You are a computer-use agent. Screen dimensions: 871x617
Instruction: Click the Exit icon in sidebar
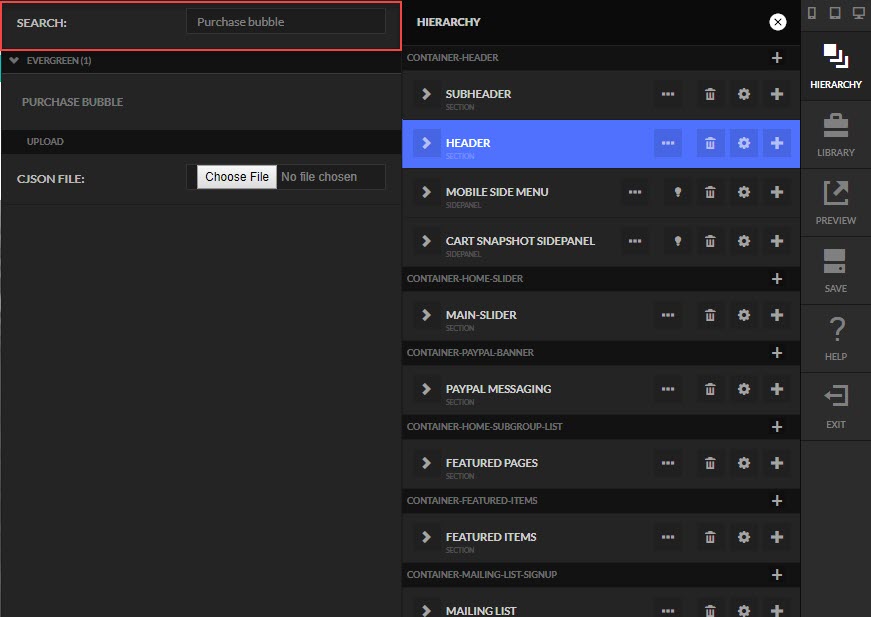(835, 407)
